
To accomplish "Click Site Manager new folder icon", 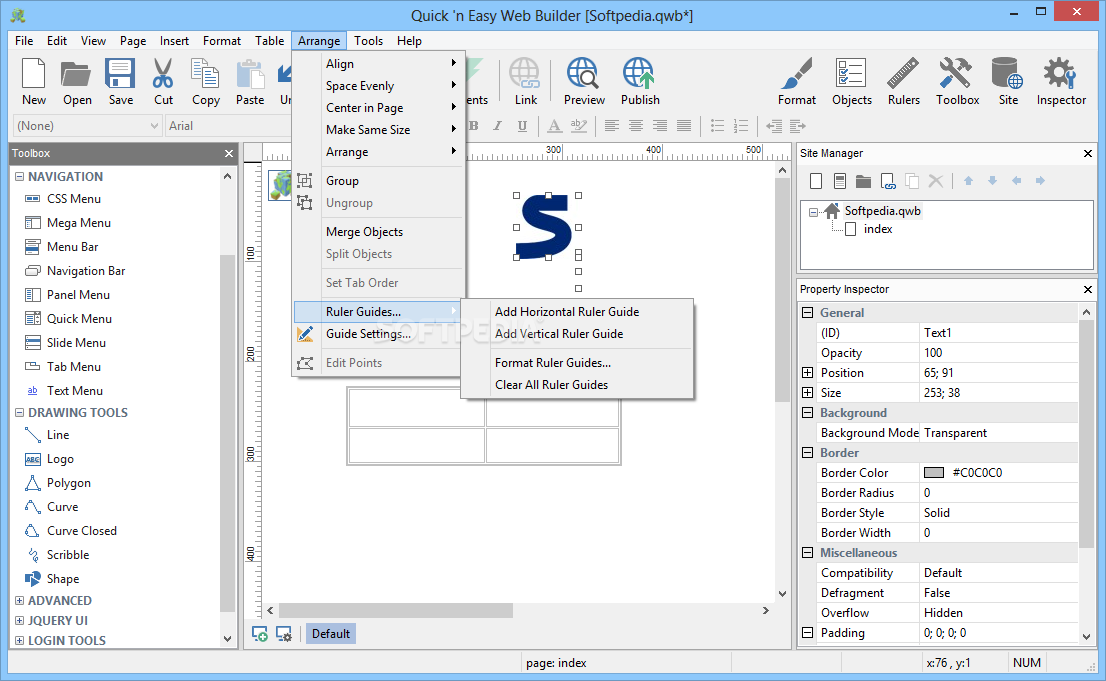I will click(x=863, y=181).
